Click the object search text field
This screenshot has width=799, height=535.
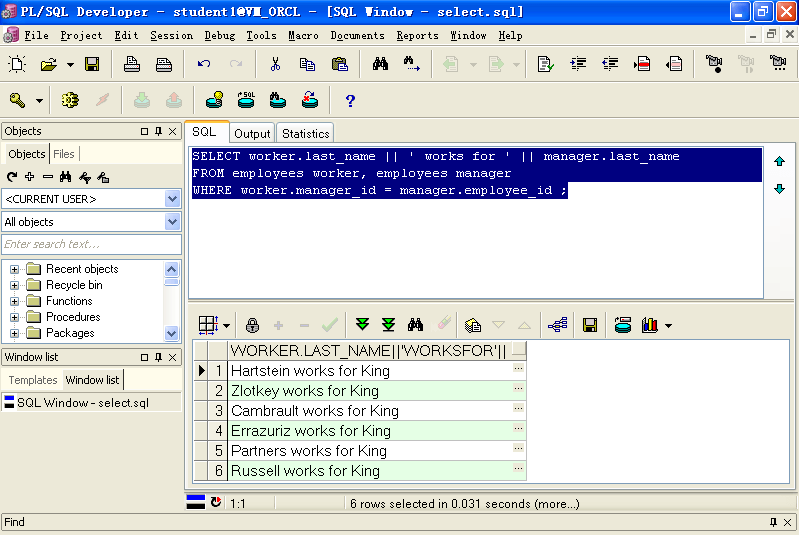tap(92, 244)
